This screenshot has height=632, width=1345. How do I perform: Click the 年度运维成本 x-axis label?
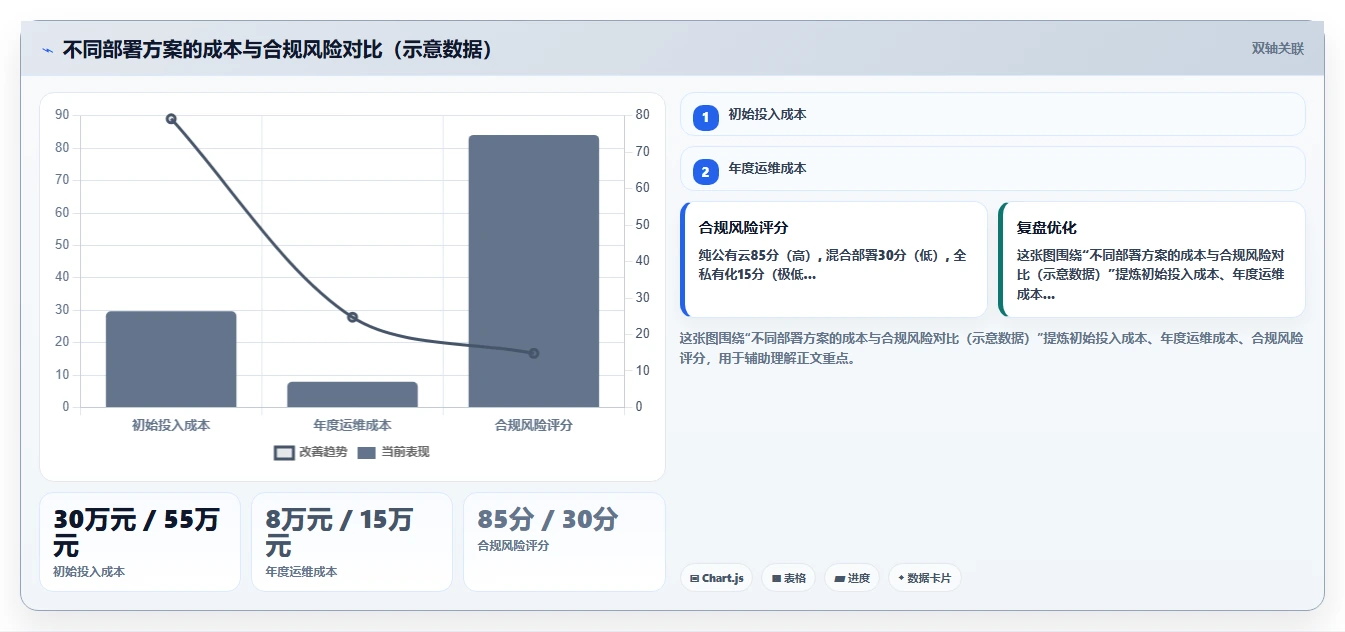352,425
